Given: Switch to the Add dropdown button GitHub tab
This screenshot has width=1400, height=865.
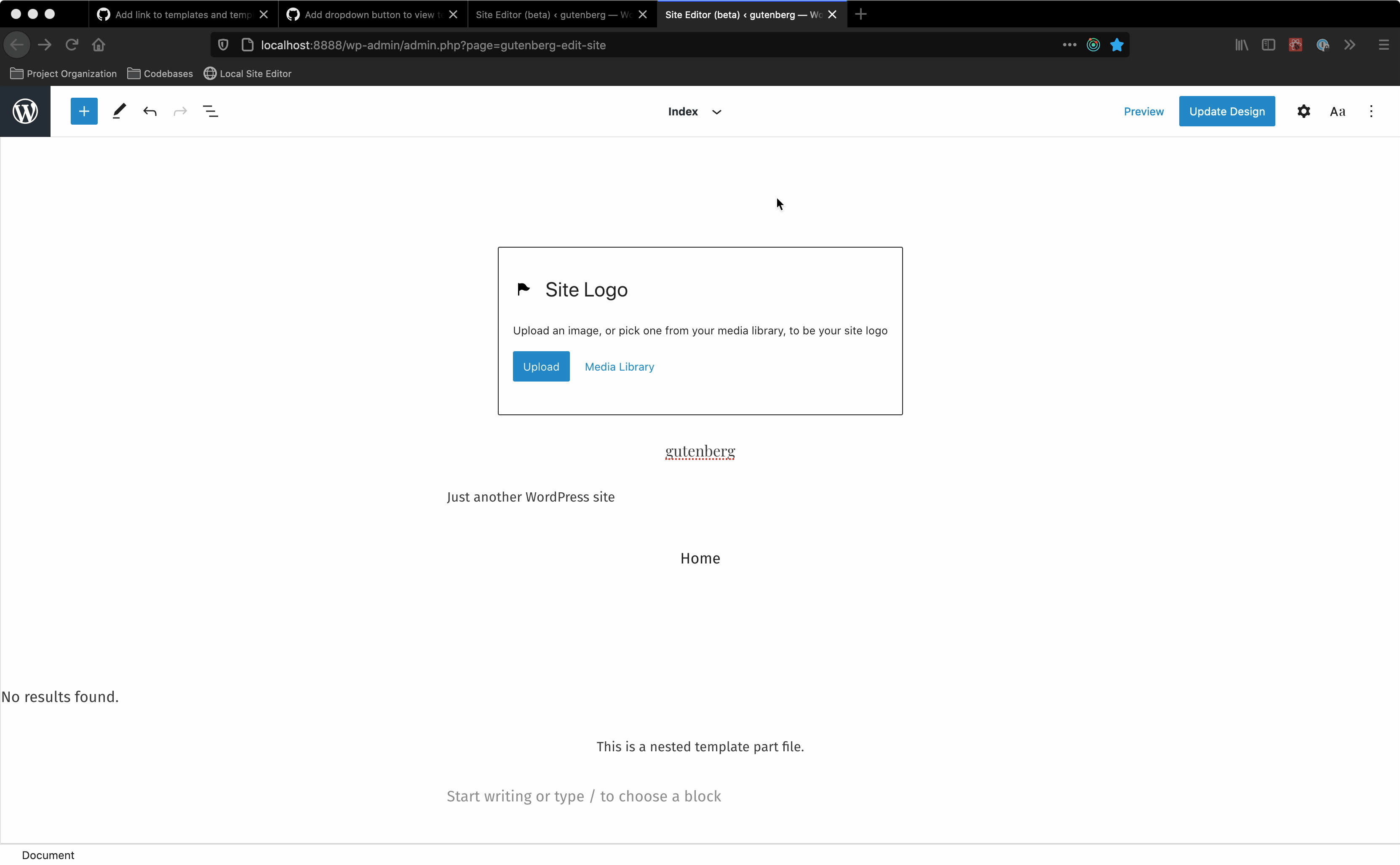Looking at the screenshot, I should coord(366,14).
